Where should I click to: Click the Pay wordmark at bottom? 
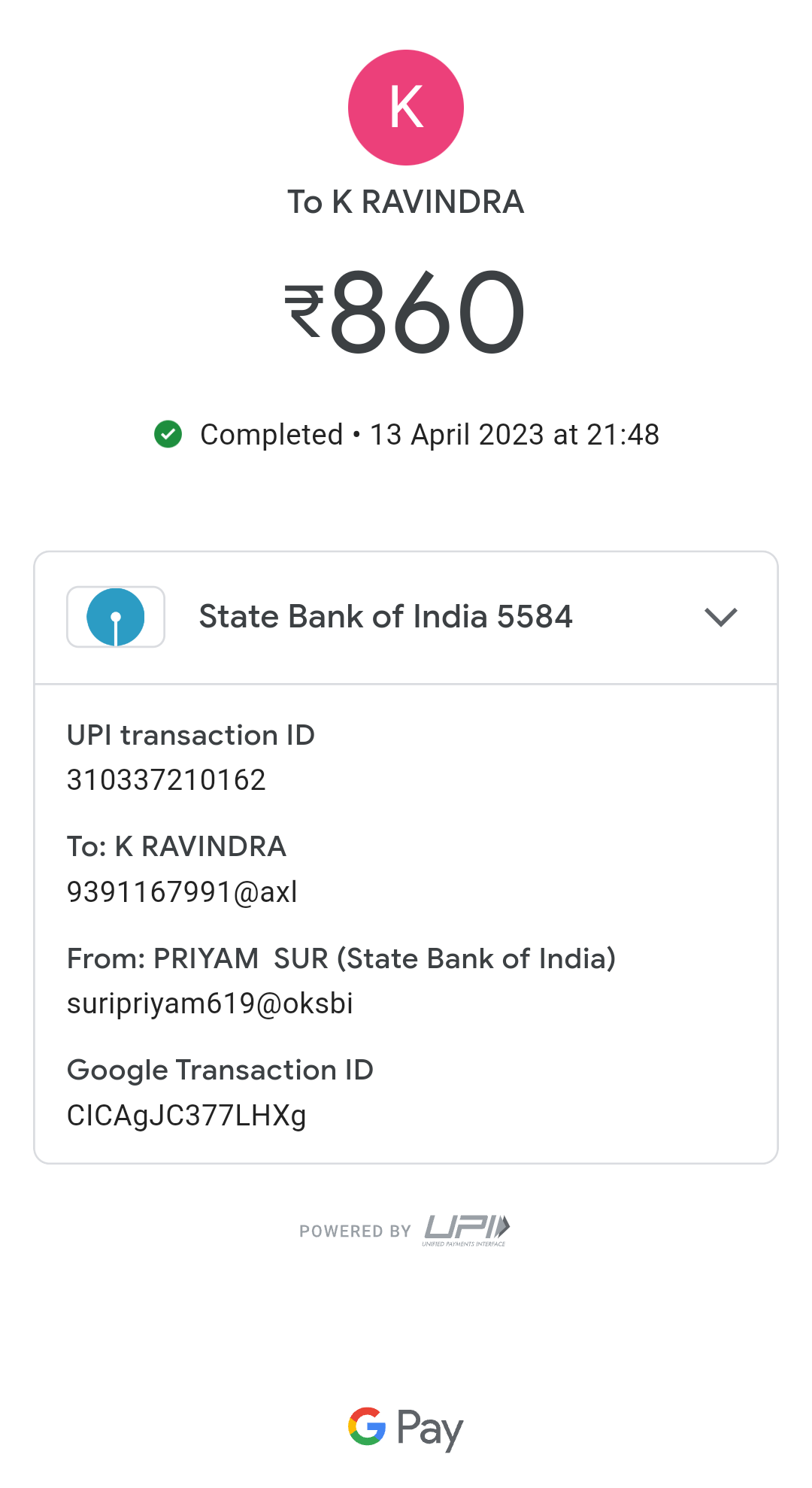click(x=429, y=1429)
